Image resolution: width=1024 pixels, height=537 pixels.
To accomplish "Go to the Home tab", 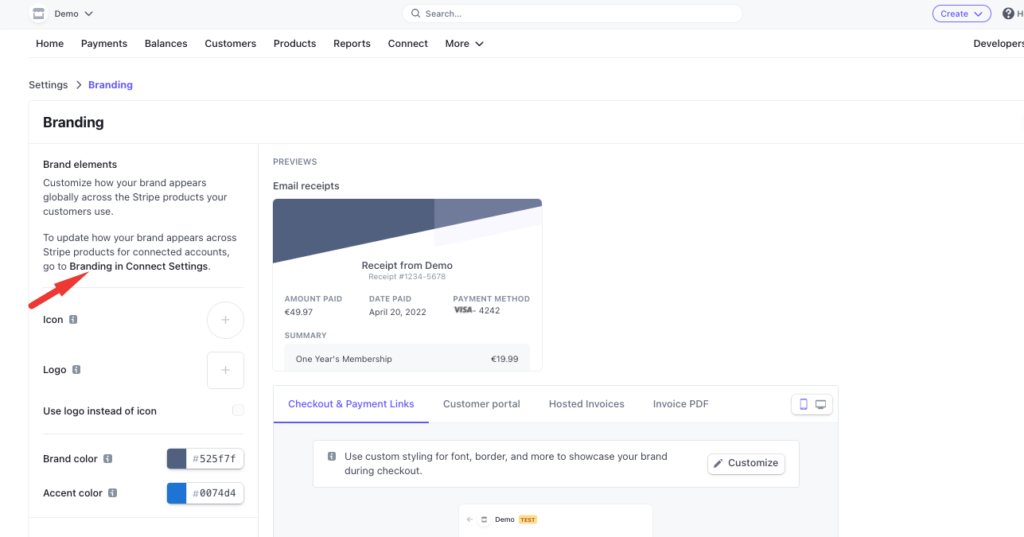I will [x=50, y=43].
